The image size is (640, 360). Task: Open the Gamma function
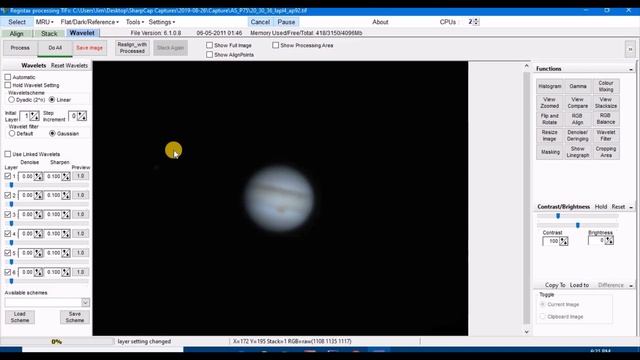point(578,86)
